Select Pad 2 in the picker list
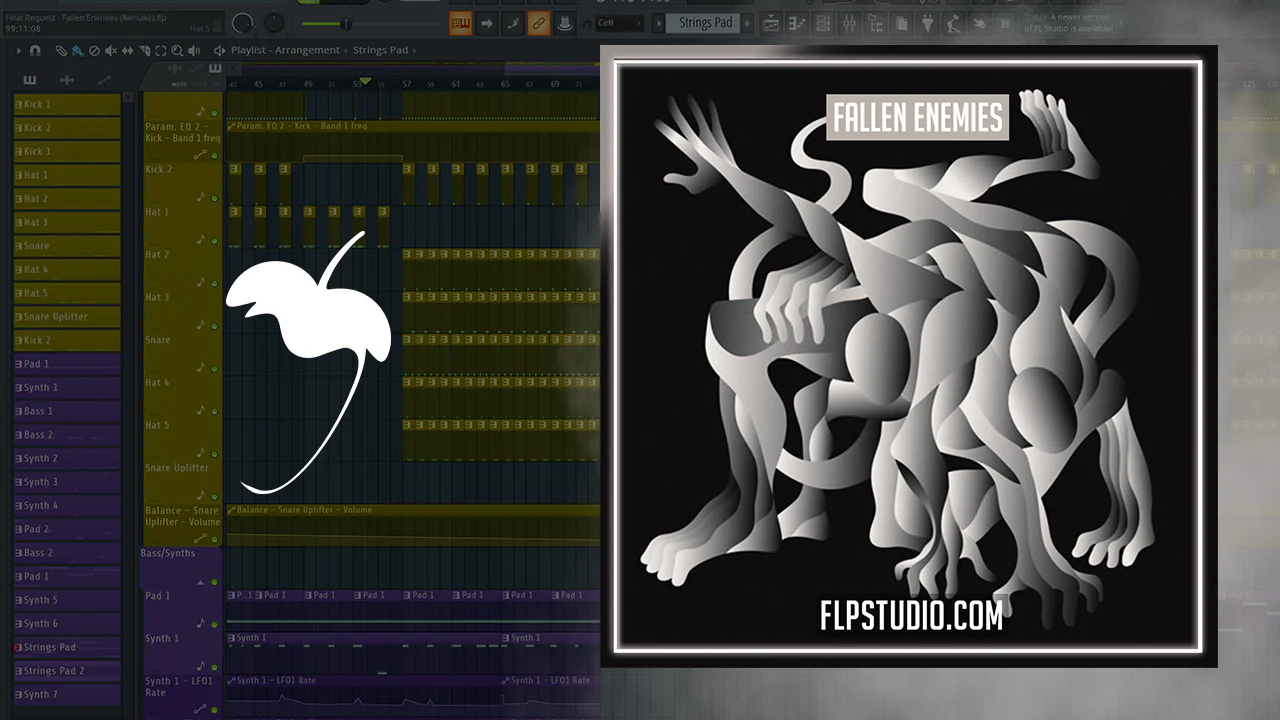This screenshot has height=720, width=1280. click(x=67, y=529)
